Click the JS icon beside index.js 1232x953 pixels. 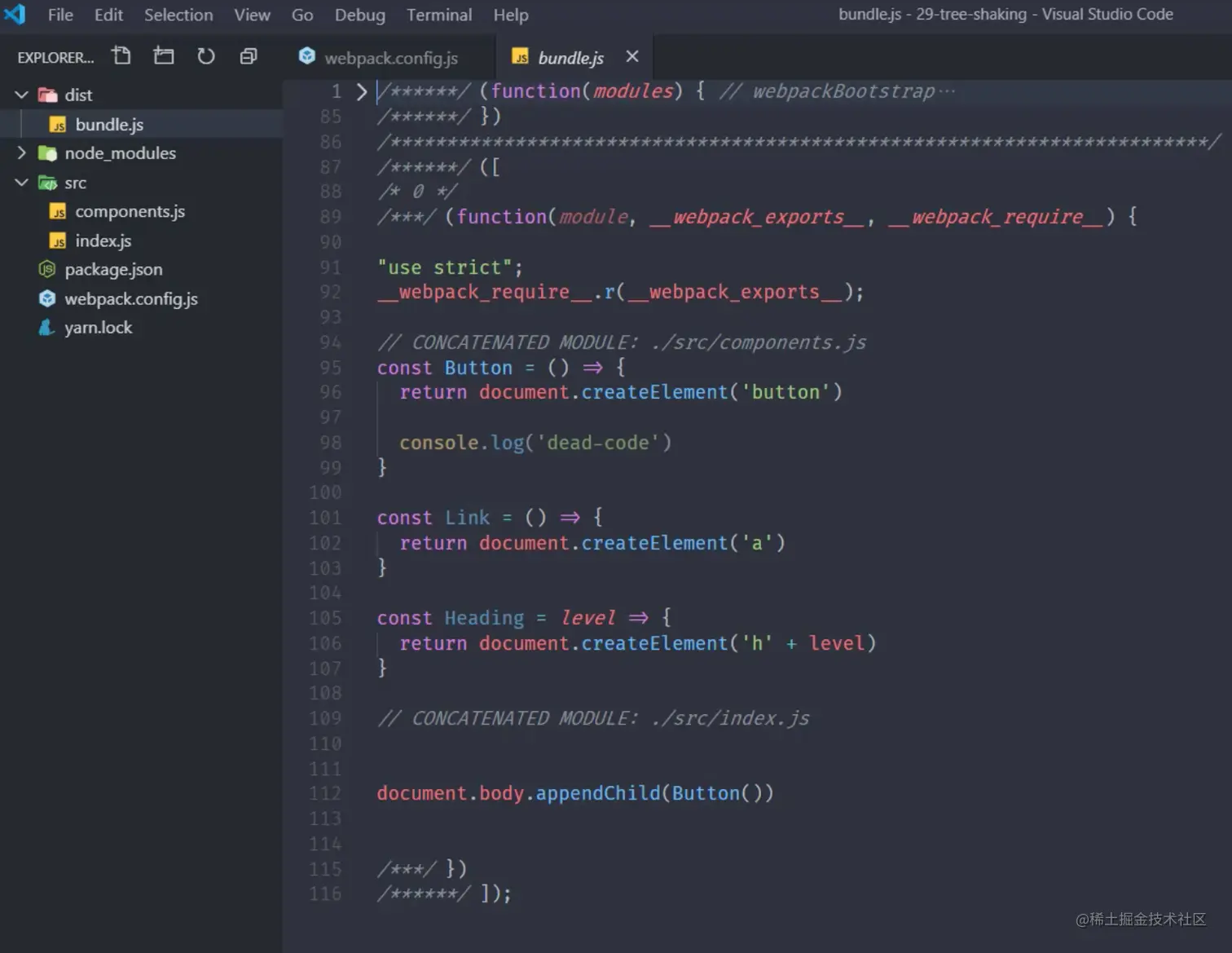click(x=58, y=241)
